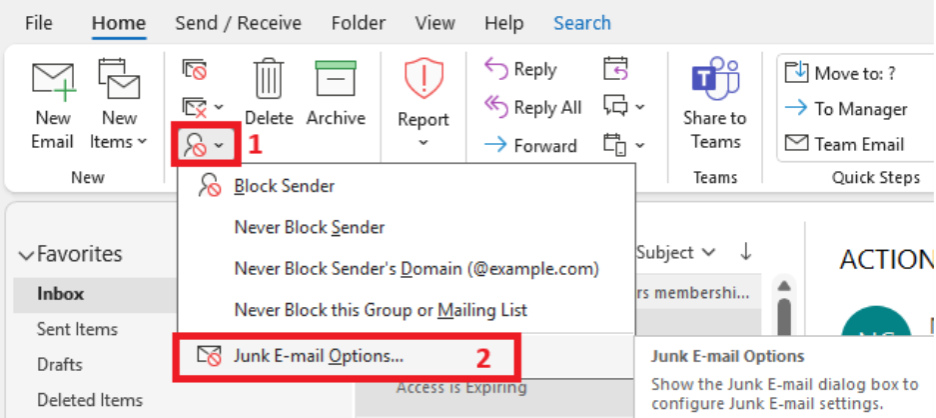The height and width of the screenshot is (418, 936).
Task: Open the View tab
Action: point(435,23)
